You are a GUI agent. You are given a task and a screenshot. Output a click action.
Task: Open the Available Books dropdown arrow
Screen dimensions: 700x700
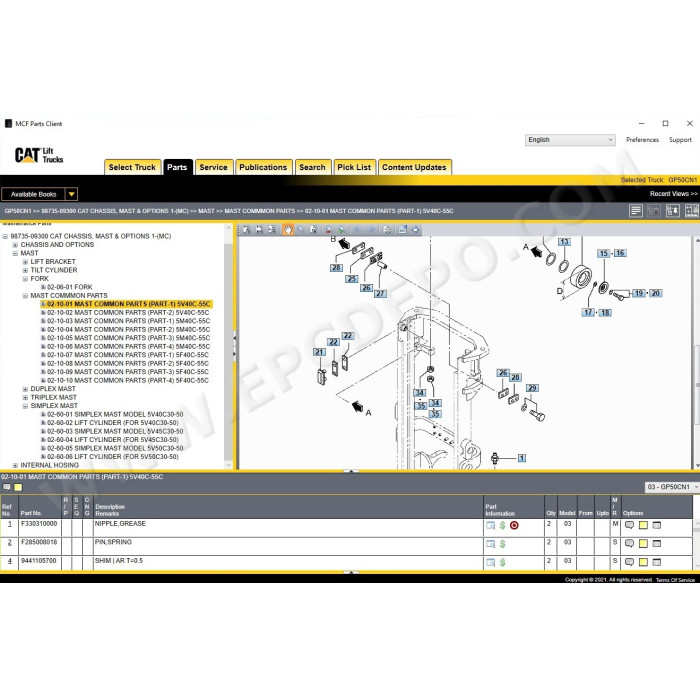(71, 194)
